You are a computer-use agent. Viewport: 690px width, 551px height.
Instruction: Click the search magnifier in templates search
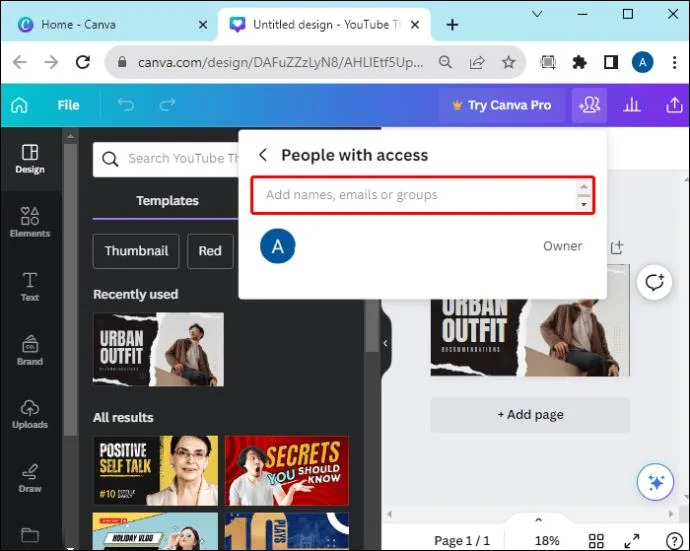pos(110,159)
